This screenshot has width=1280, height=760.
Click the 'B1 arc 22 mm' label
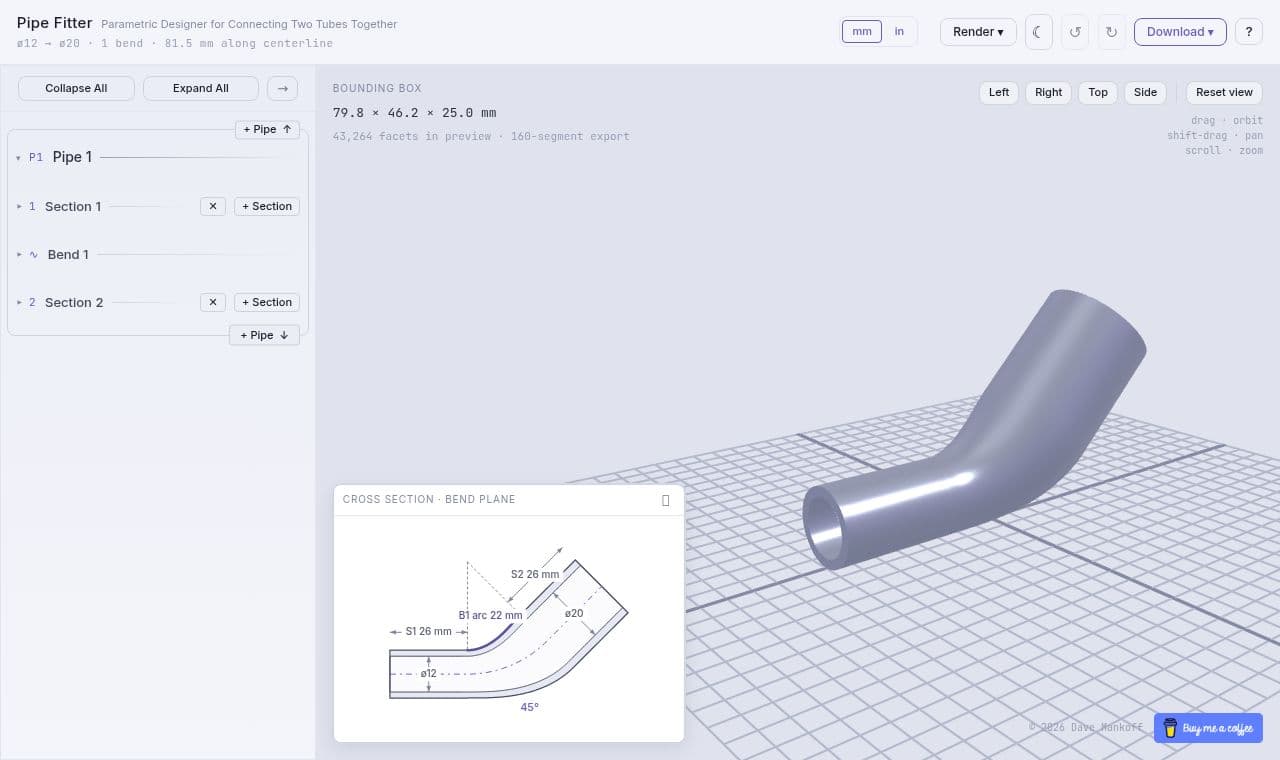tap(490, 615)
